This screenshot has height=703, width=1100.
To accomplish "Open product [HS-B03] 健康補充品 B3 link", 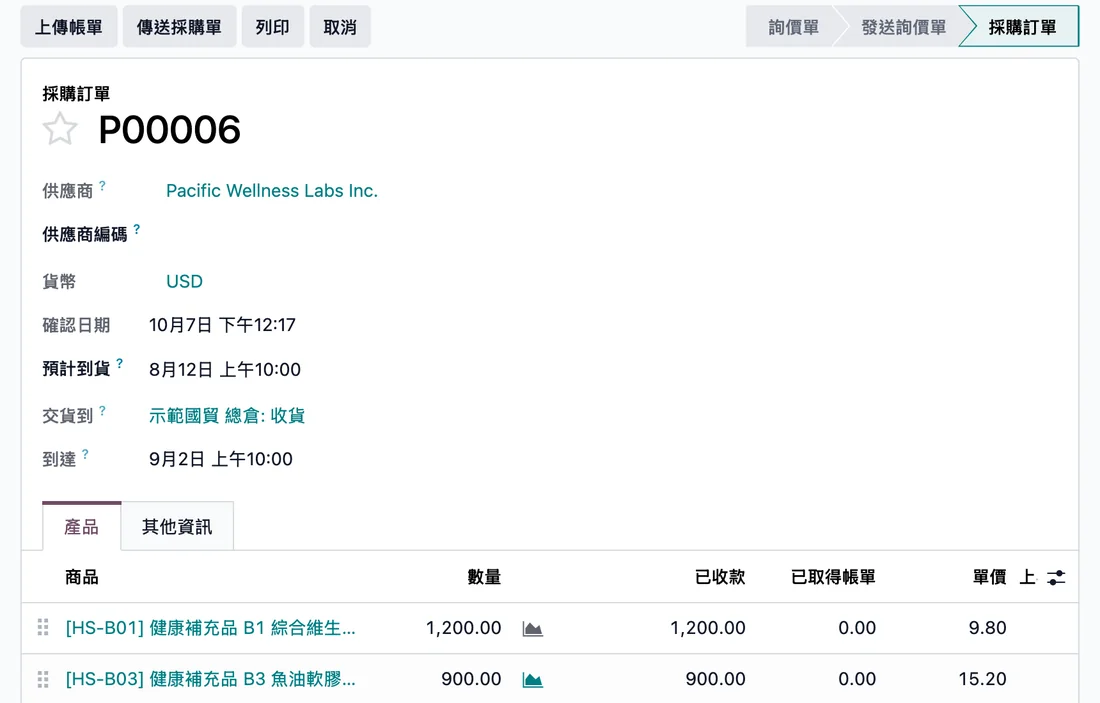I will coord(210,679).
